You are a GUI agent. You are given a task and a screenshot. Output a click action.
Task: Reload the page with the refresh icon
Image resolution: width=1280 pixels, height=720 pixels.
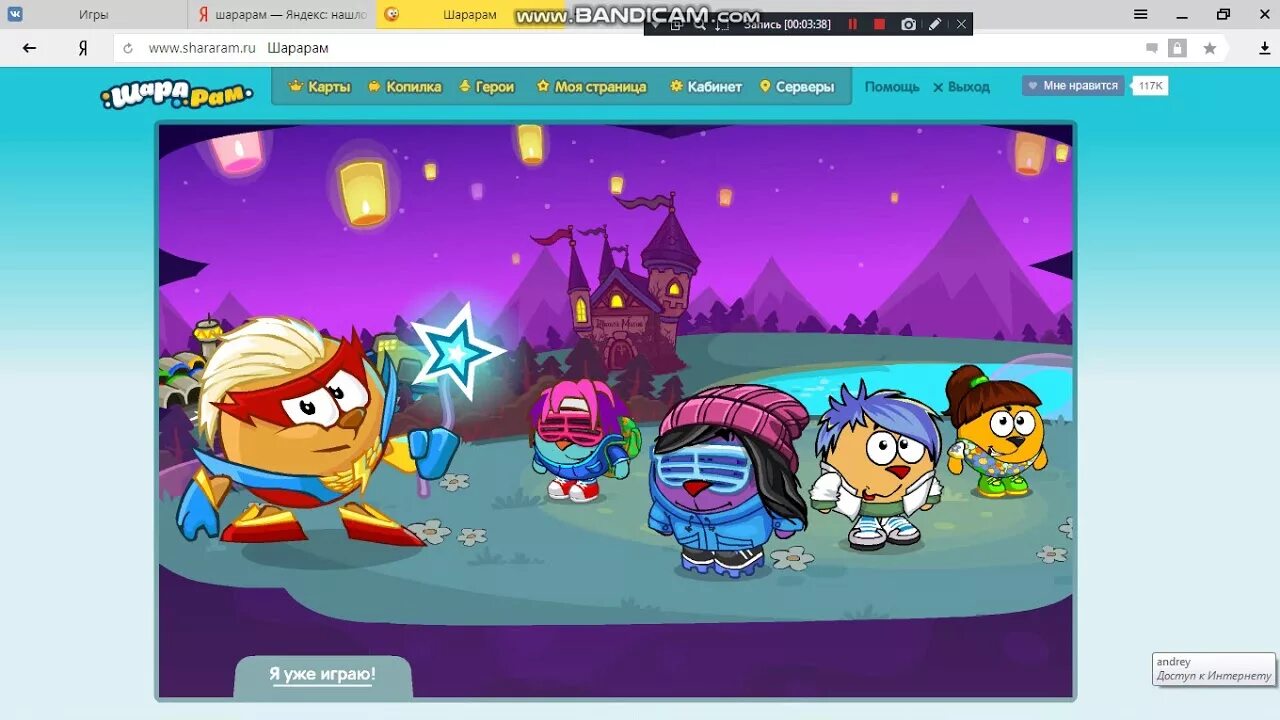pos(127,48)
